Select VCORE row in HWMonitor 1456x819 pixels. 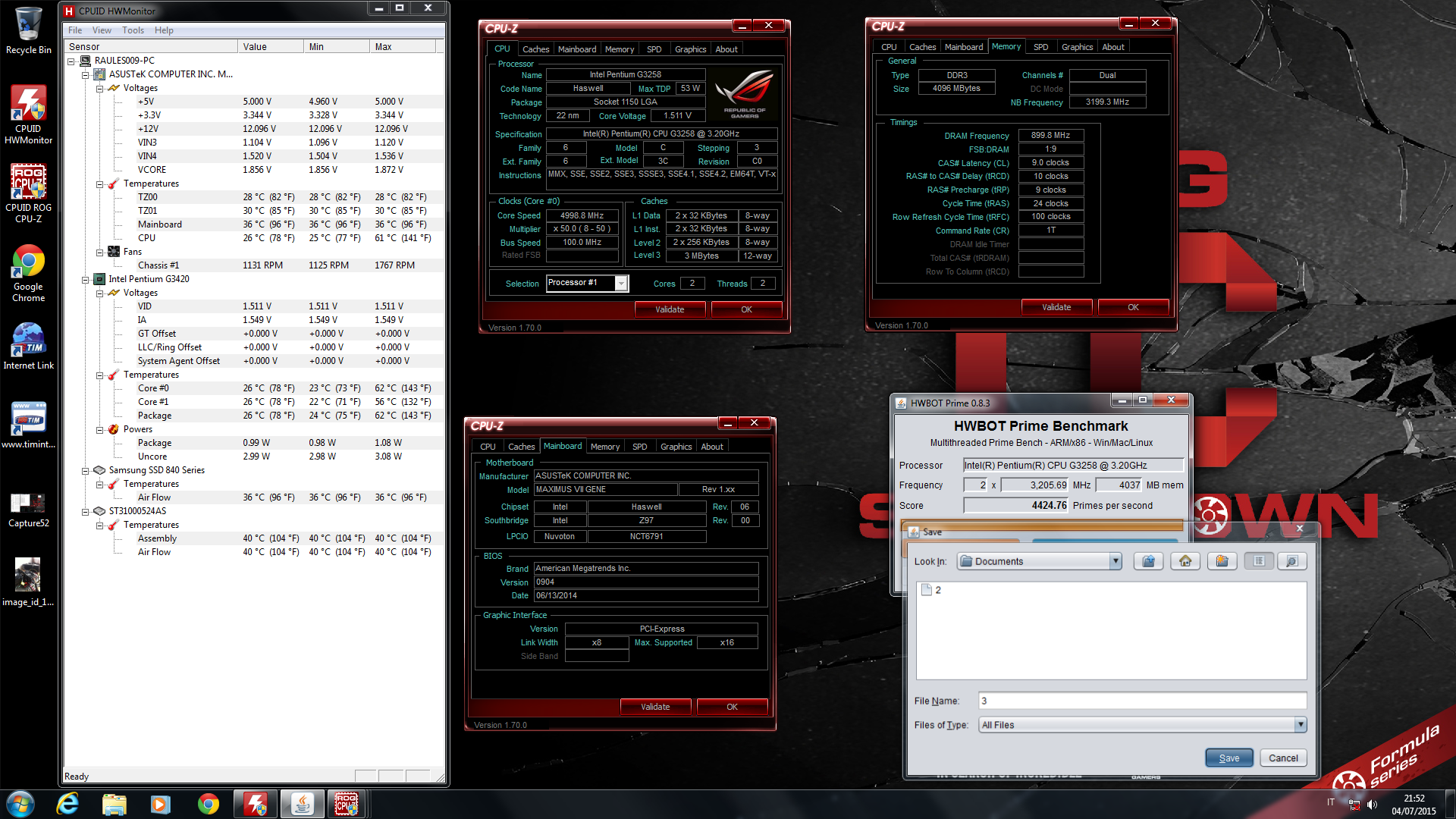click(254, 170)
